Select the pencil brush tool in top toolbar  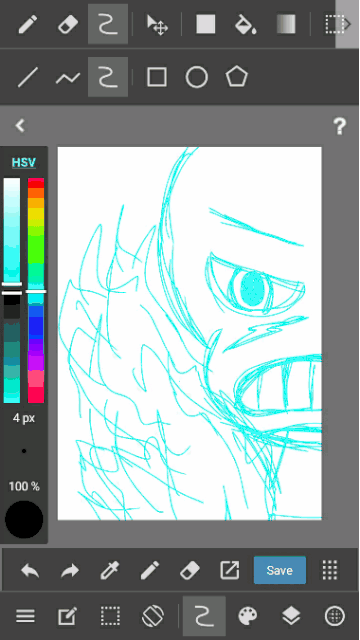[27, 24]
